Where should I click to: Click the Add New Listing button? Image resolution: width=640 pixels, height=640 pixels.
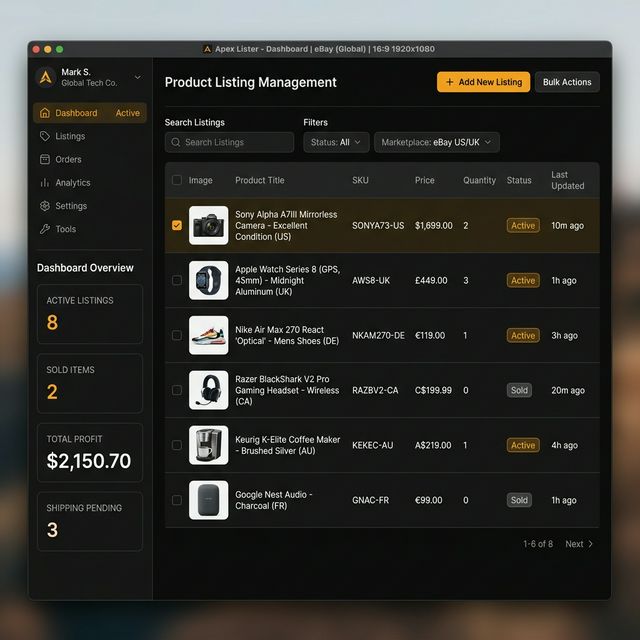(x=483, y=82)
